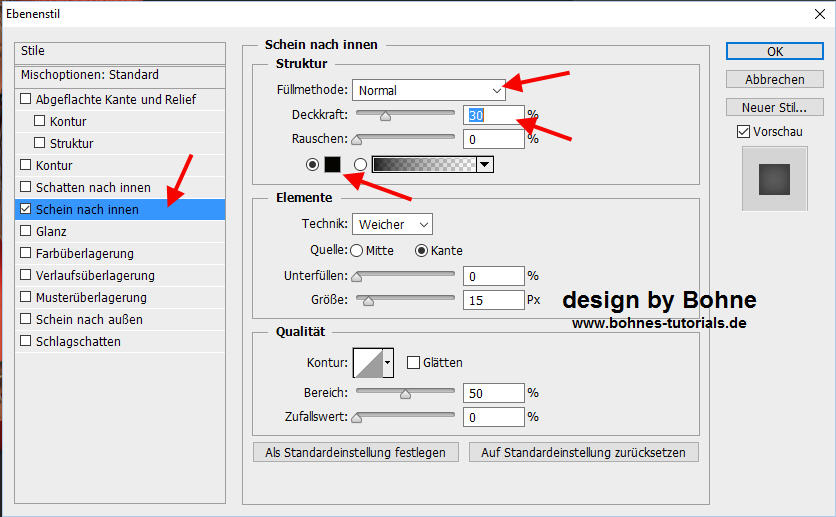Click the gradient preview bar
The image size is (836, 517).
(x=423, y=164)
